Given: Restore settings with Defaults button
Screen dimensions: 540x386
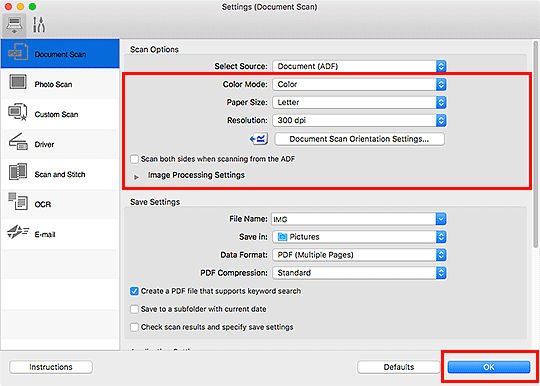Looking at the screenshot, I should coord(399,367).
